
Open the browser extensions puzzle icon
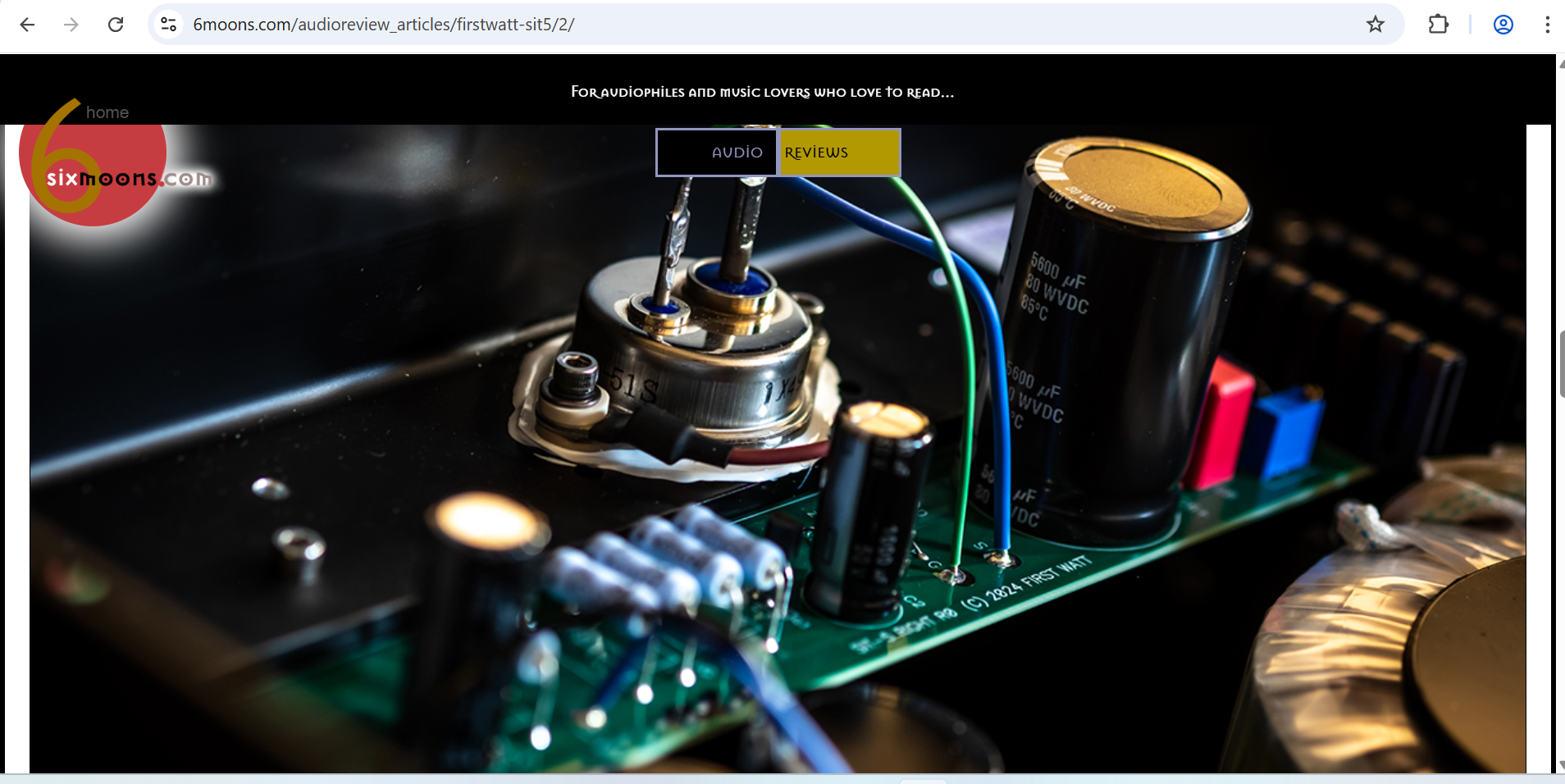1439,25
